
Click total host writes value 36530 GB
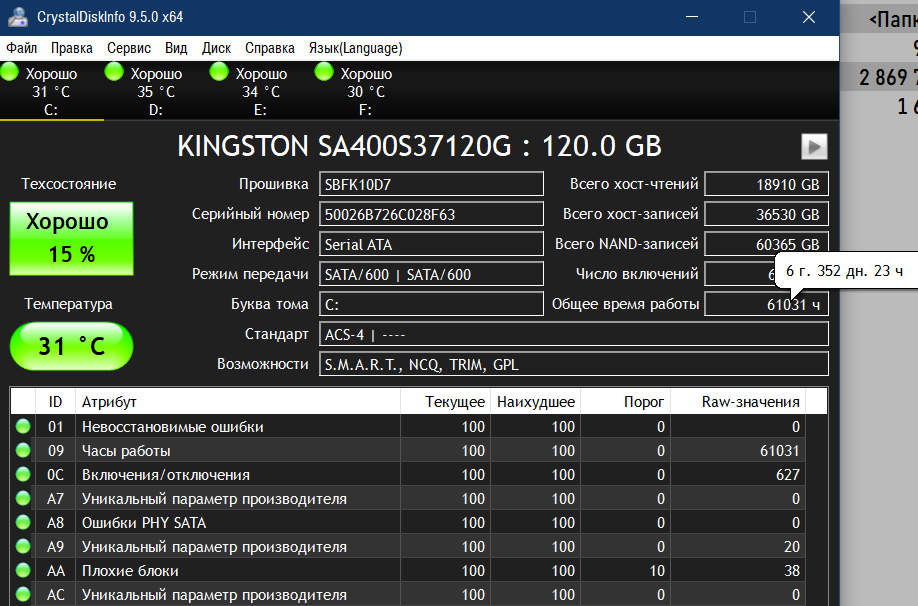(766, 214)
